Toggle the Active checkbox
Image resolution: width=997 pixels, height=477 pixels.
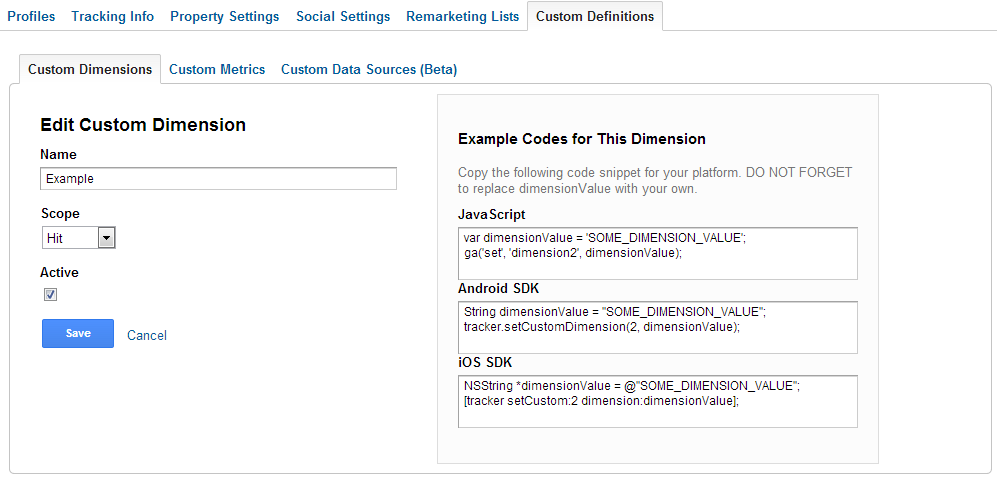click(51, 294)
